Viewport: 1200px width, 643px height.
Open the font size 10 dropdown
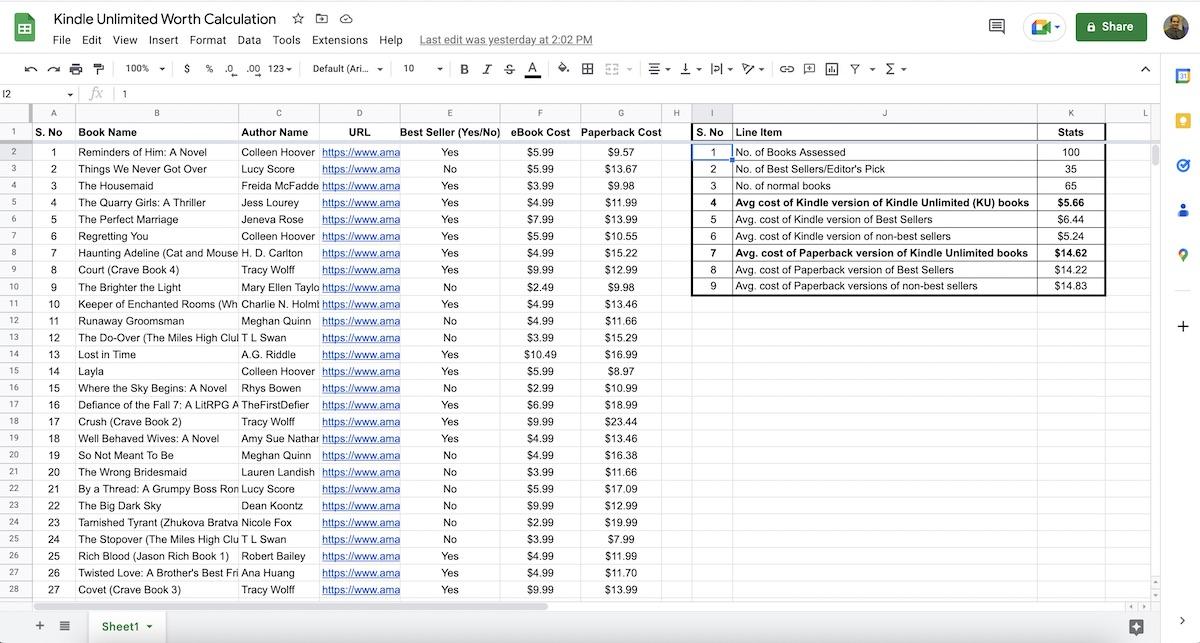pyautogui.click(x=423, y=69)
